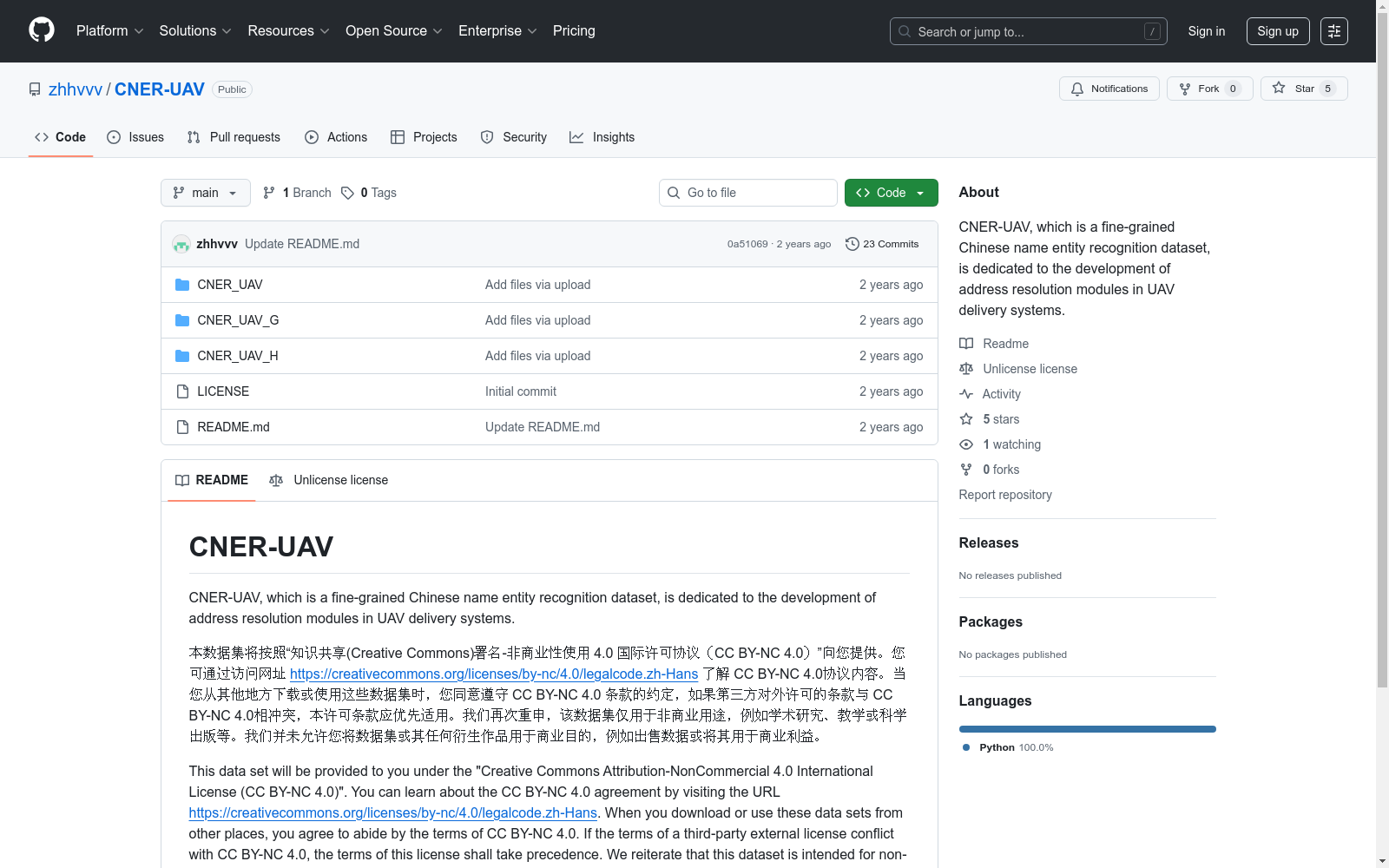
Task: Open the zhhvvv user avatar
Action: click(181, 244)
